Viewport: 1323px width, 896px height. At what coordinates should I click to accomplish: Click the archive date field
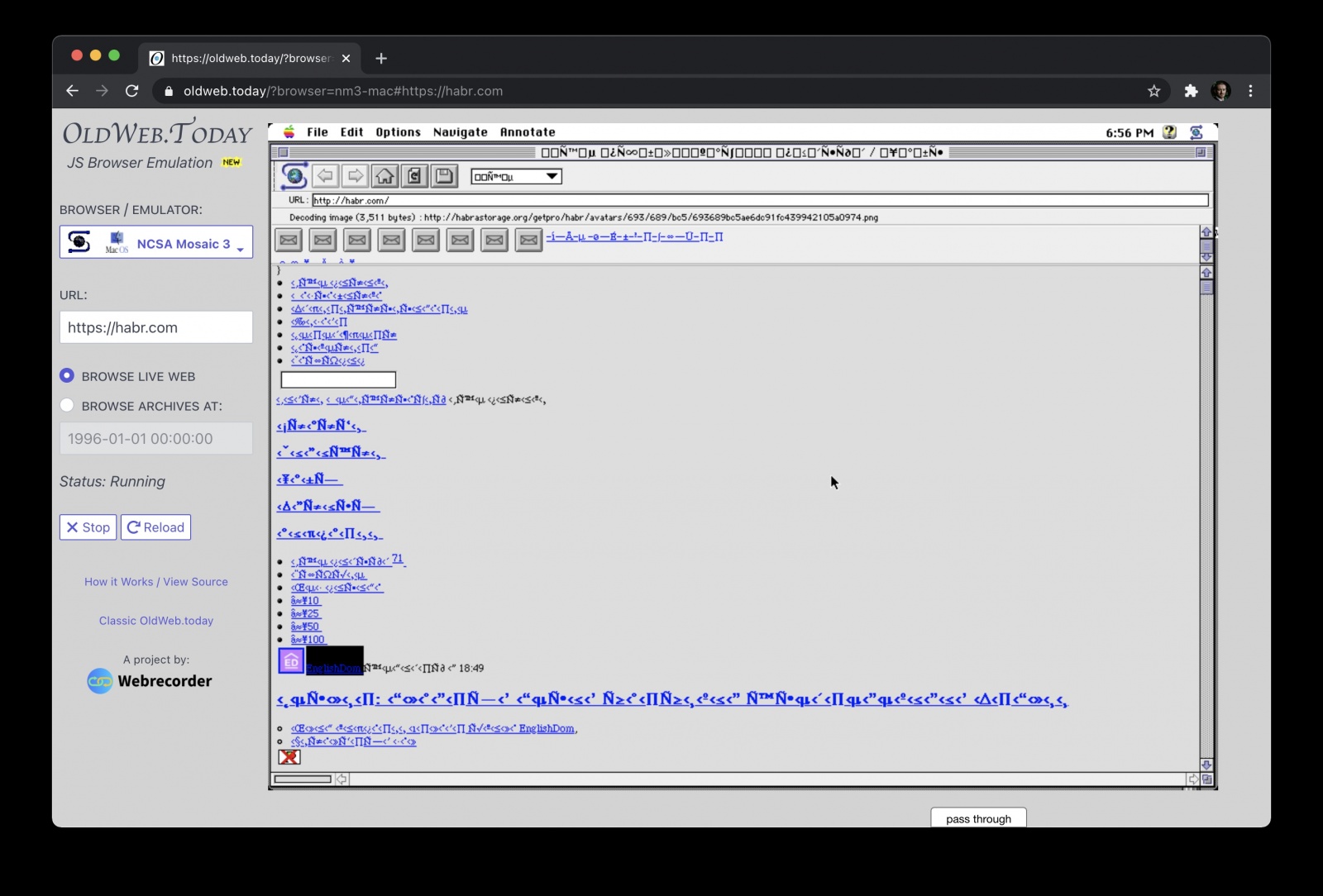click(x=156, y=439)
